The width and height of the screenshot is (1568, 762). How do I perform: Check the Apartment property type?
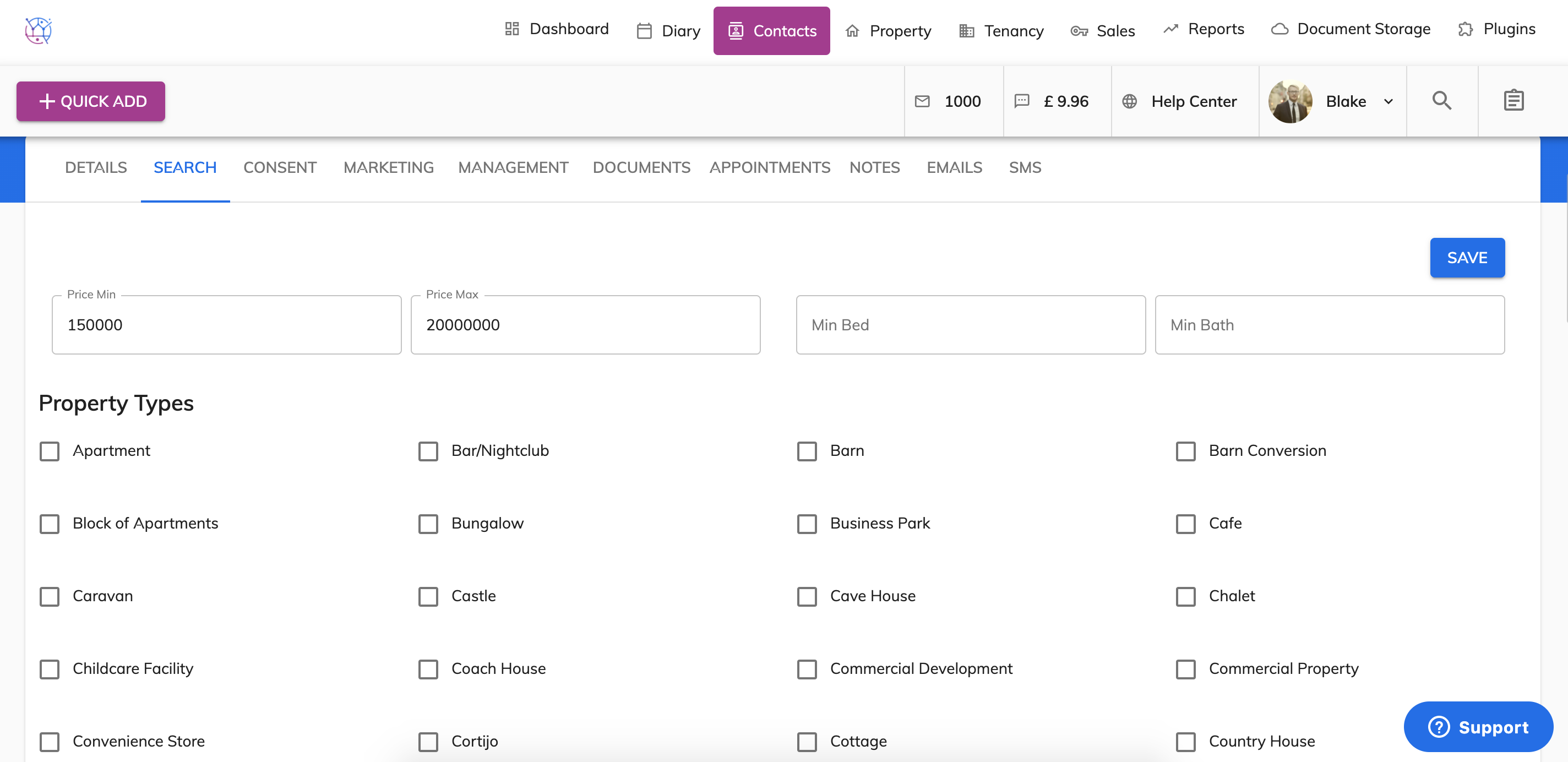[50, 451]
